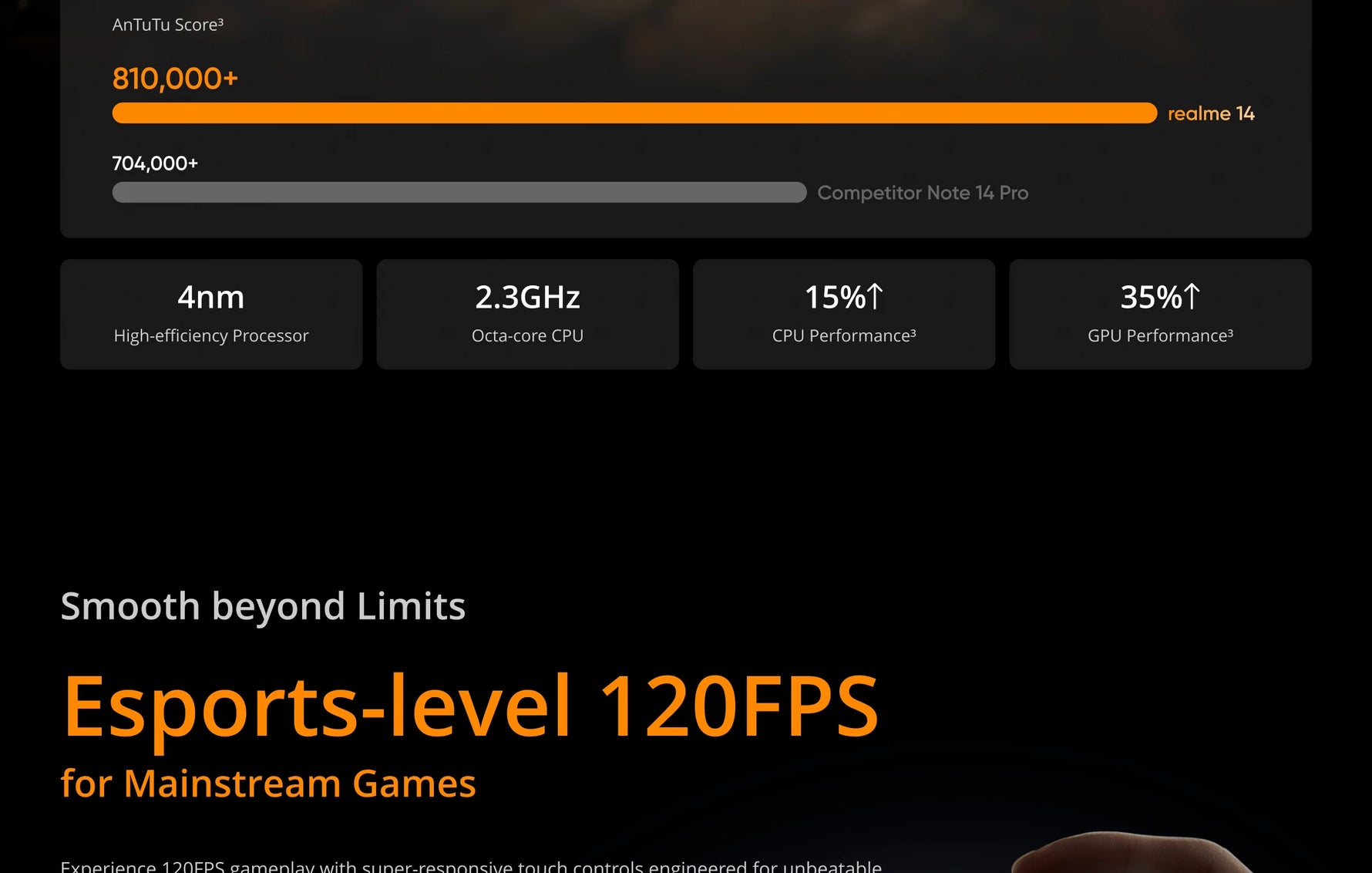The height and width of the screenshot is (873, 1372).
Task: Click the Smooth beyond Limits heading
Action: (x=263, y=606)
